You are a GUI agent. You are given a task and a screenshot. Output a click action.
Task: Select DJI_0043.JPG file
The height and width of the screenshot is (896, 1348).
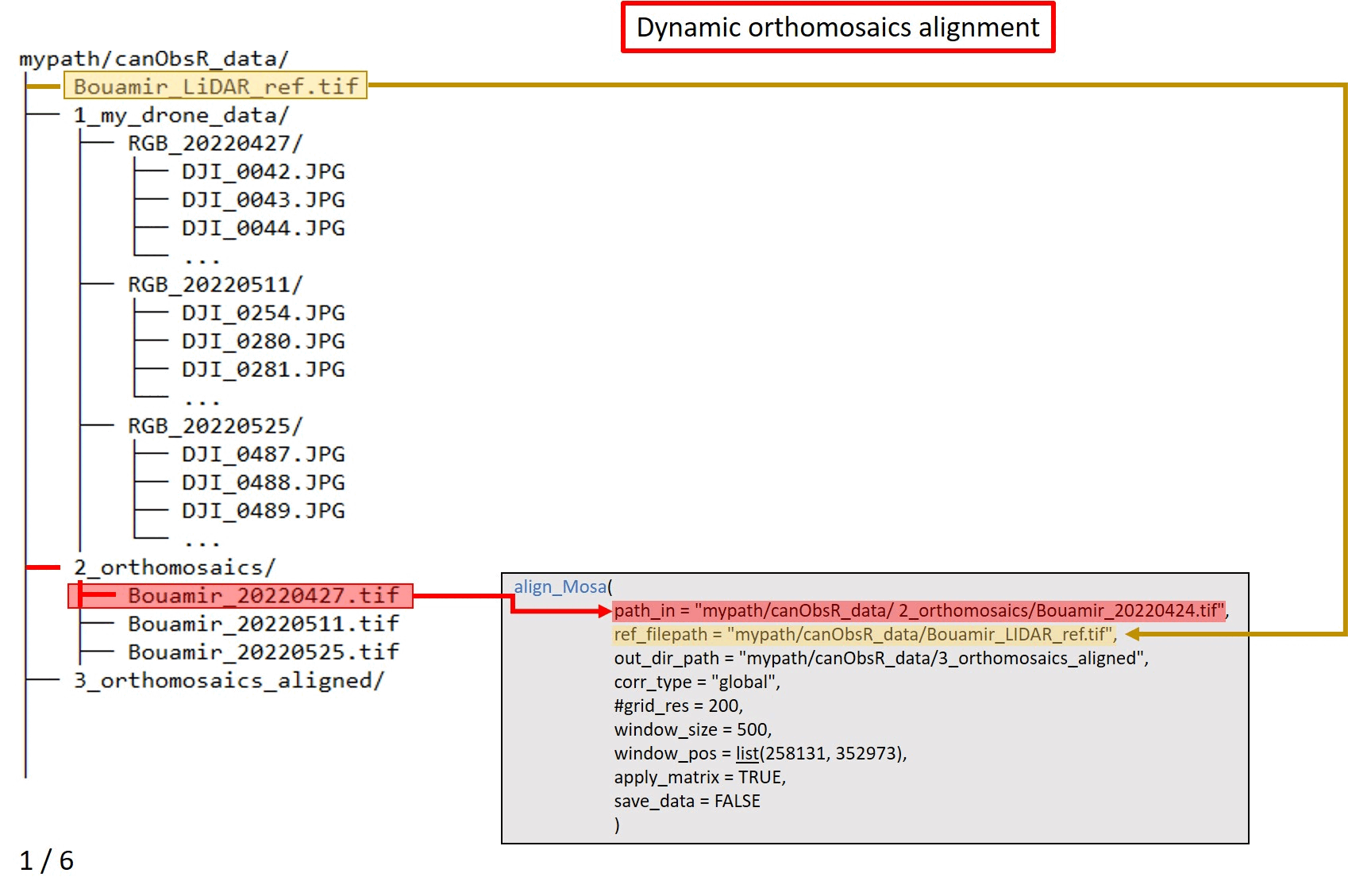(264, 200)
